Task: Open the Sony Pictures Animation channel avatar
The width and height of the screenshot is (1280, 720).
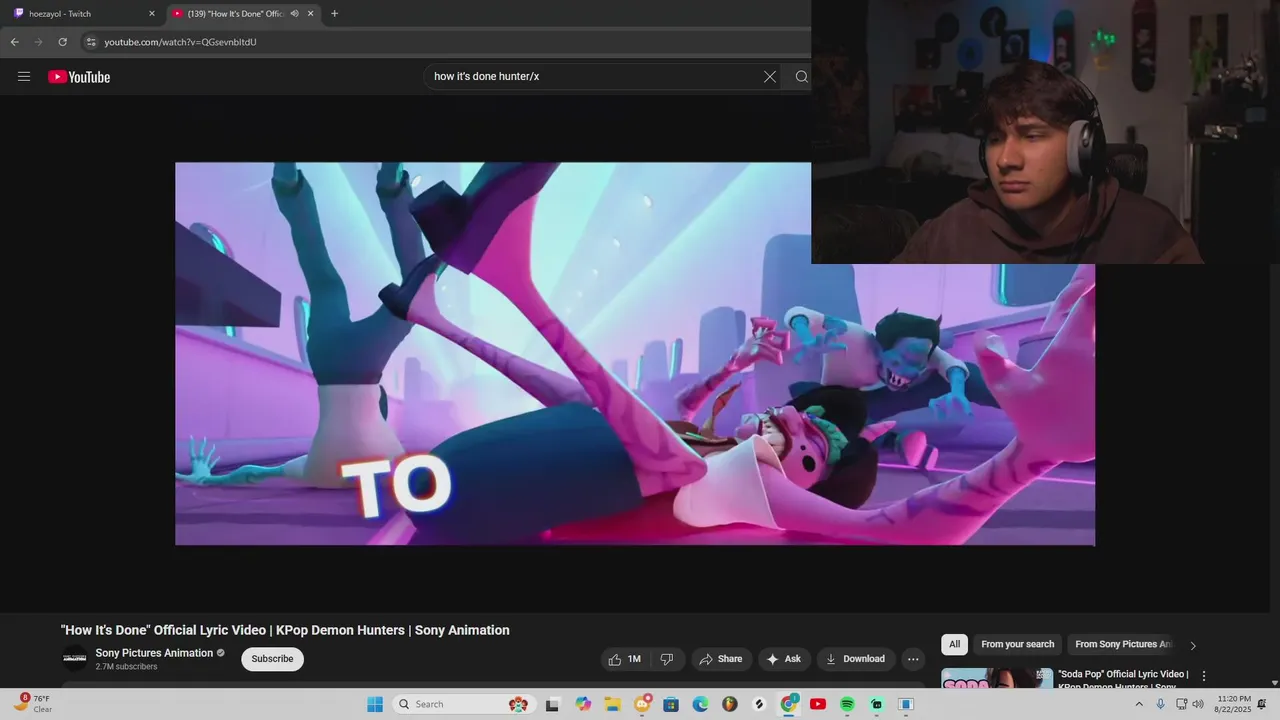Action: (x=74, y=657)
